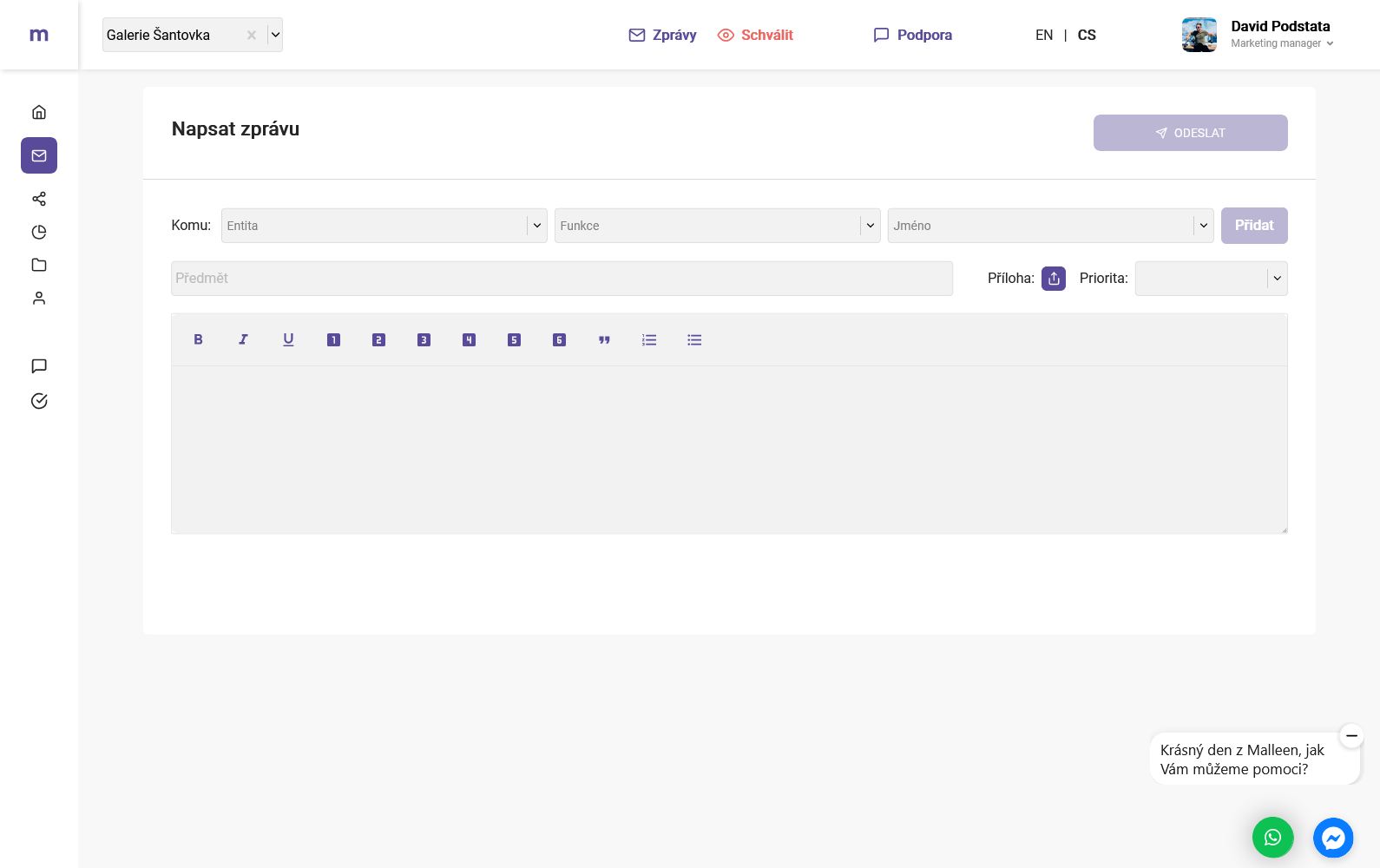This screenshot has height=868, width=1380.
Task: Go to home in sidebar
Action: tap(39, 112)
